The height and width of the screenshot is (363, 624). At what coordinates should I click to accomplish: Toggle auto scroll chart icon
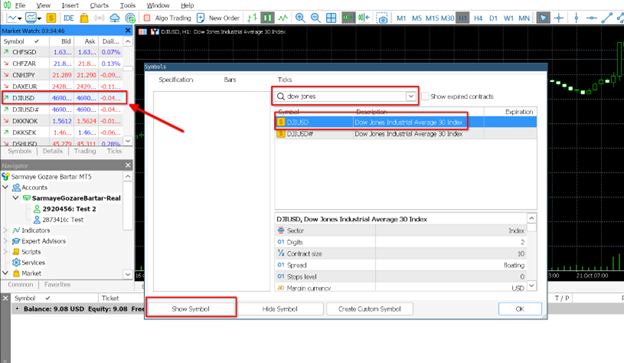[348, 18]
